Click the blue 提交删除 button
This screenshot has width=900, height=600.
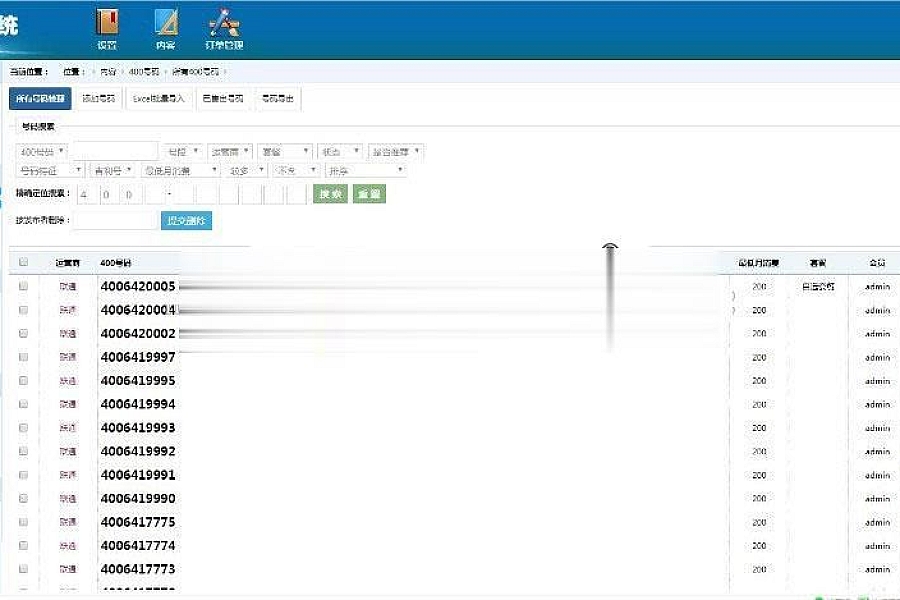coord(186,221)
